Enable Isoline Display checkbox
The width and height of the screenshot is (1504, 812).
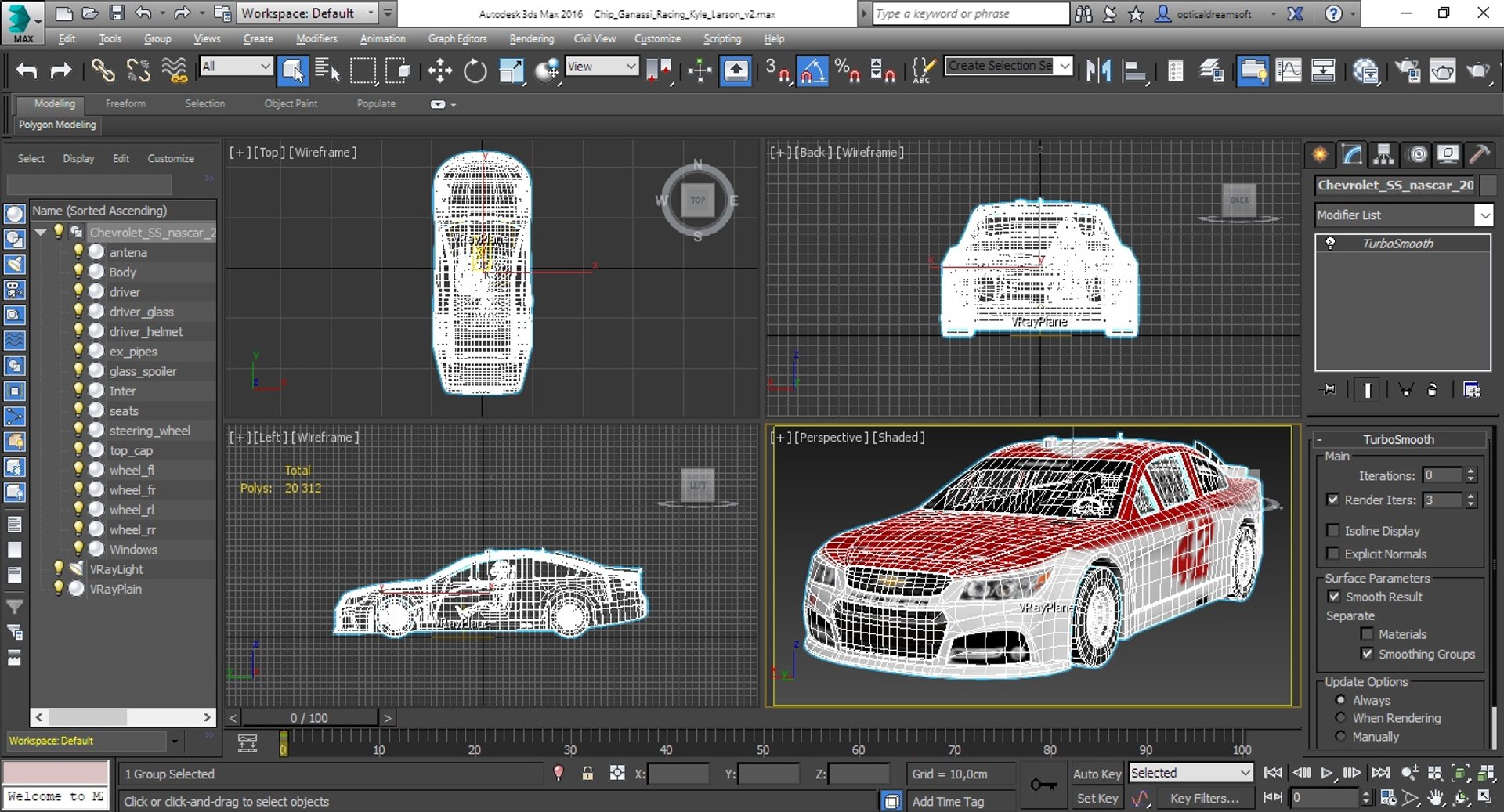point(1332,530)
